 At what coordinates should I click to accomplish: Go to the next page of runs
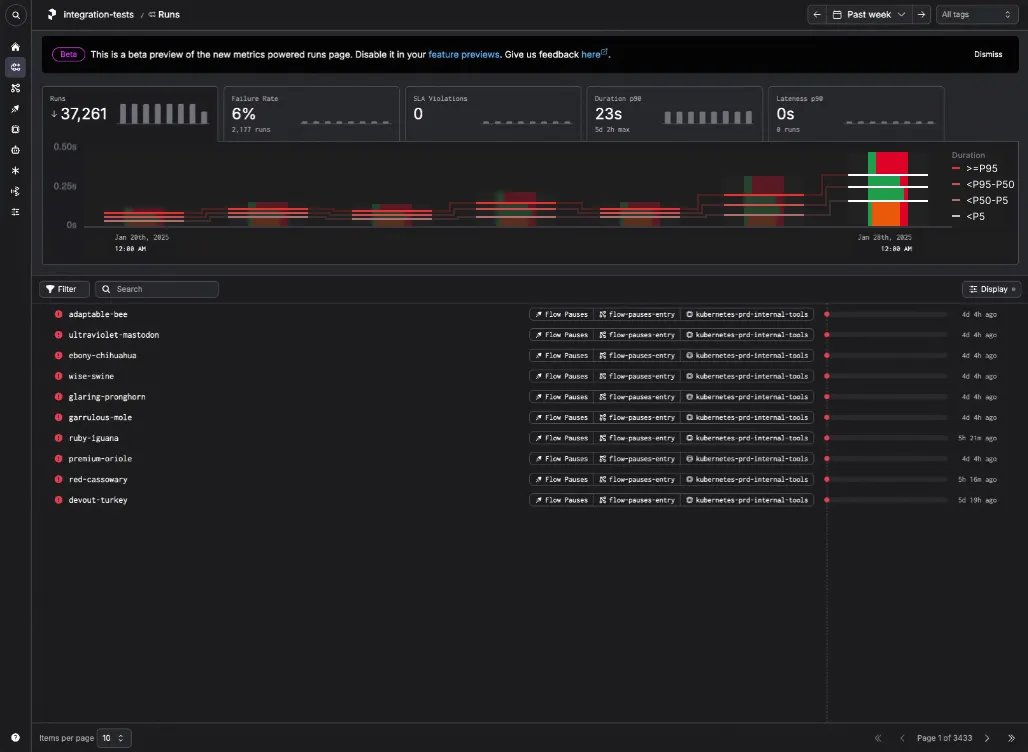click(987, 738)
